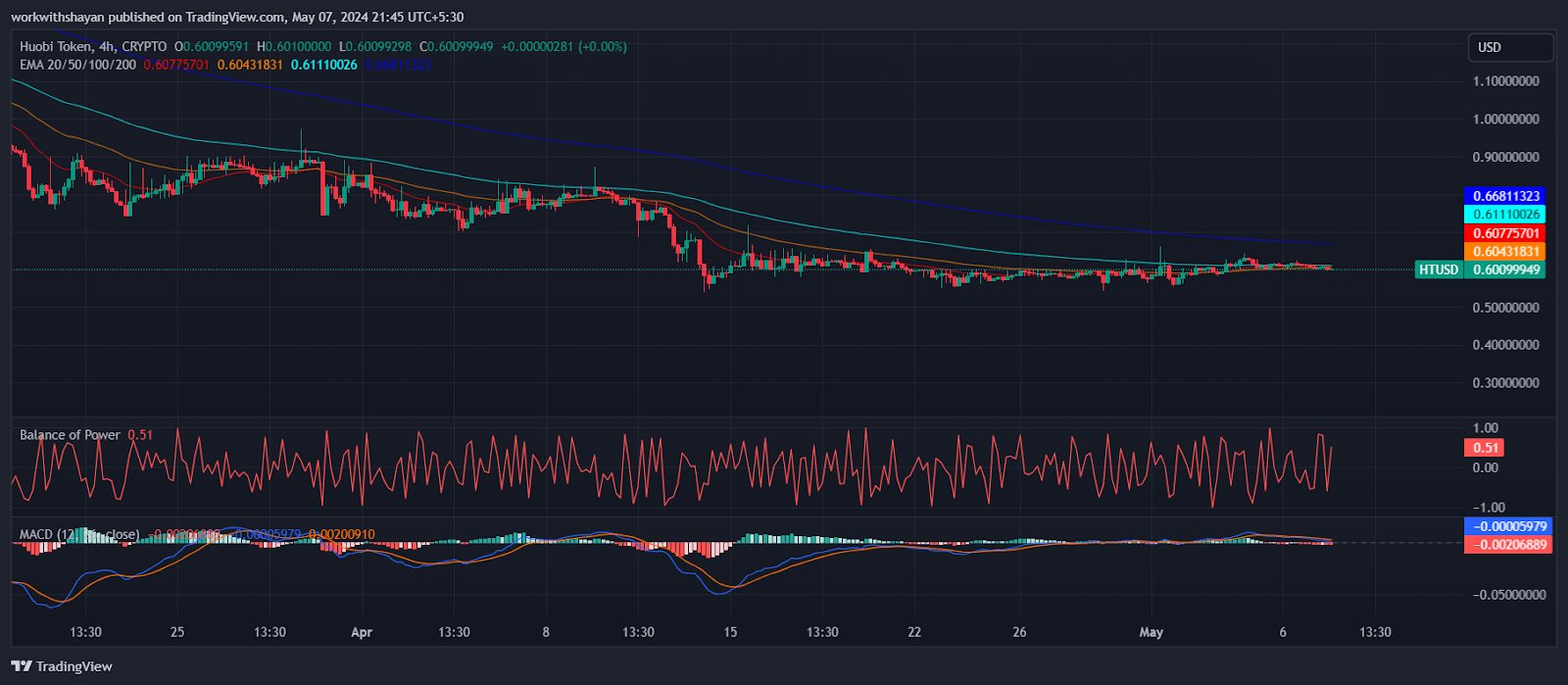Click the low price L0.60099298 value
Image resolution: width=1568 pixels, height=685 pixels.
coord(376,46)
